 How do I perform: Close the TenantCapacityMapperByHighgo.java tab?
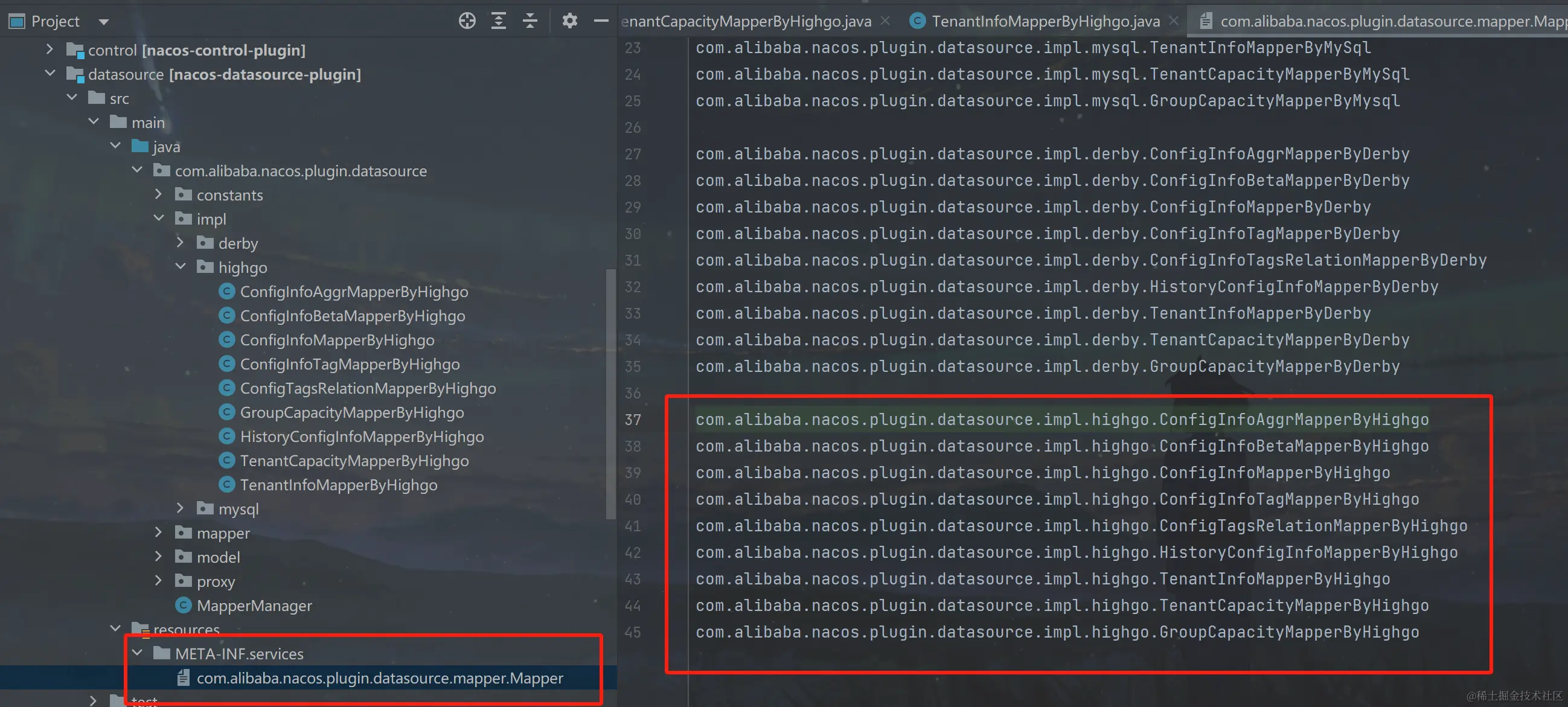point(886,21)
